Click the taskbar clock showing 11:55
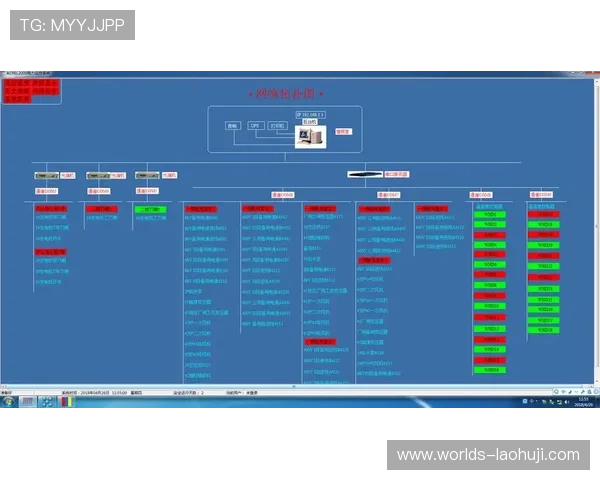This screenshot has height=480, width=600. [x=585, y=401]
